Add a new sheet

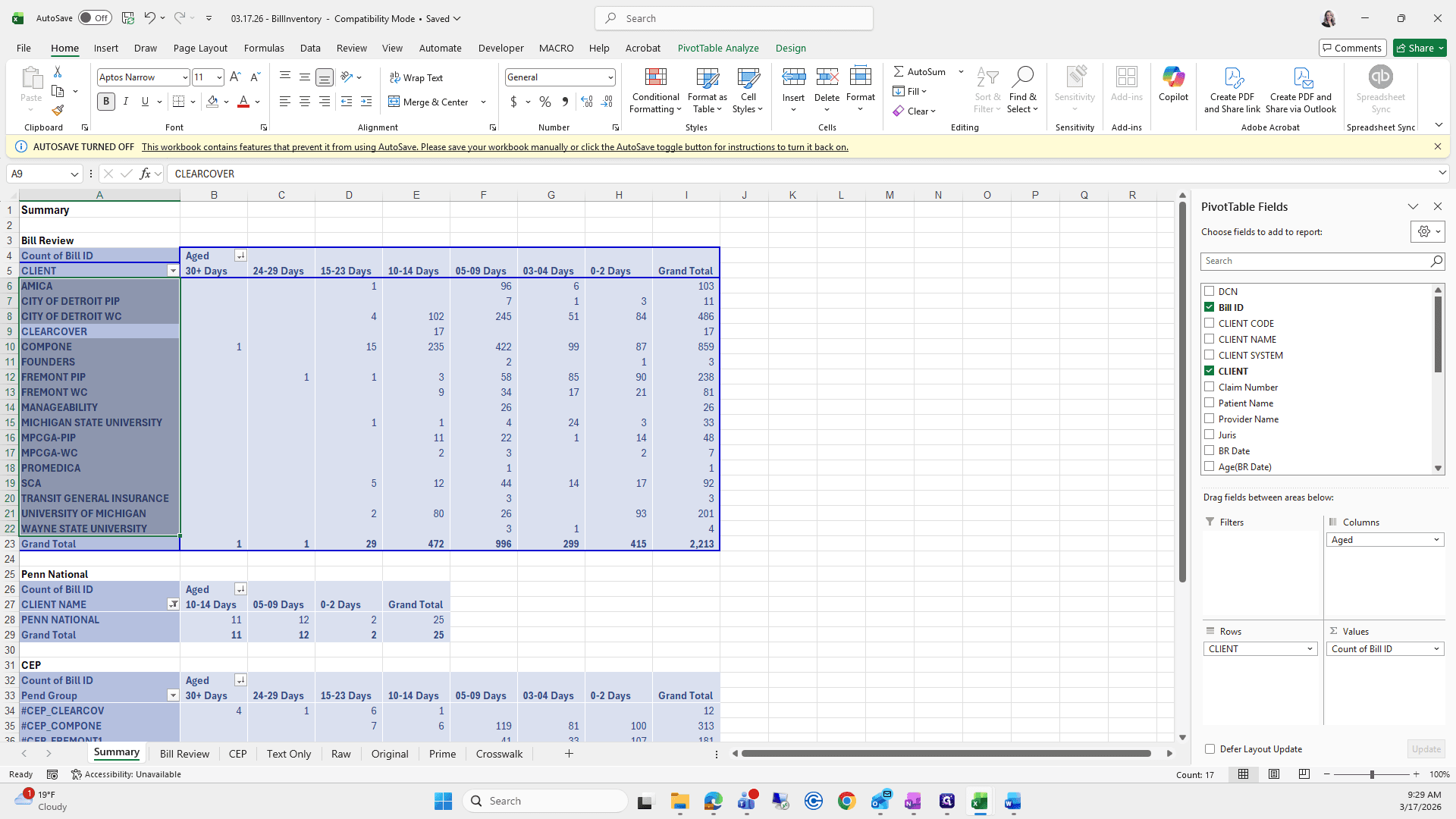click(x=569, y=754)
